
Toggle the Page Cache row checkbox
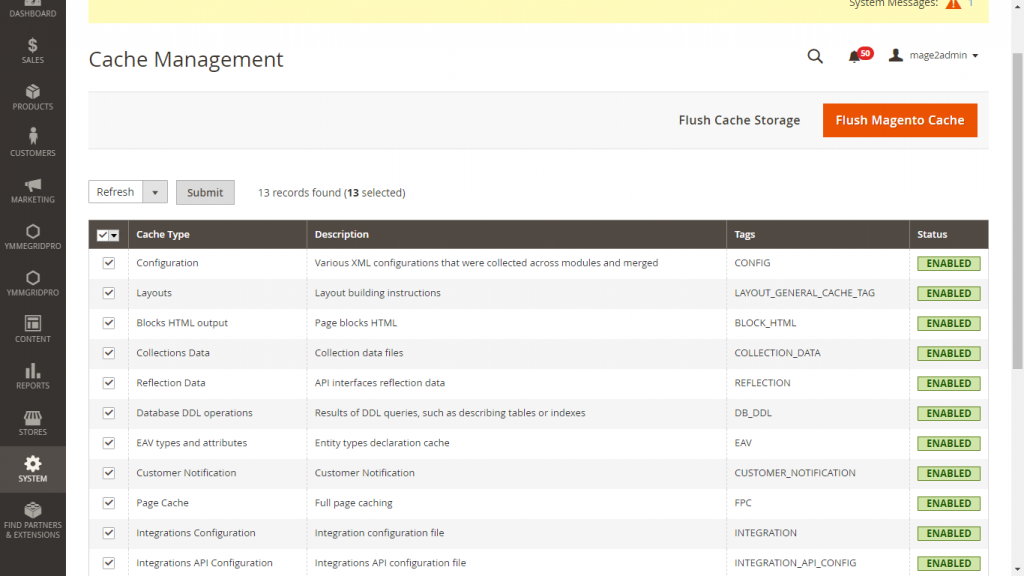[x=109, y=503]
